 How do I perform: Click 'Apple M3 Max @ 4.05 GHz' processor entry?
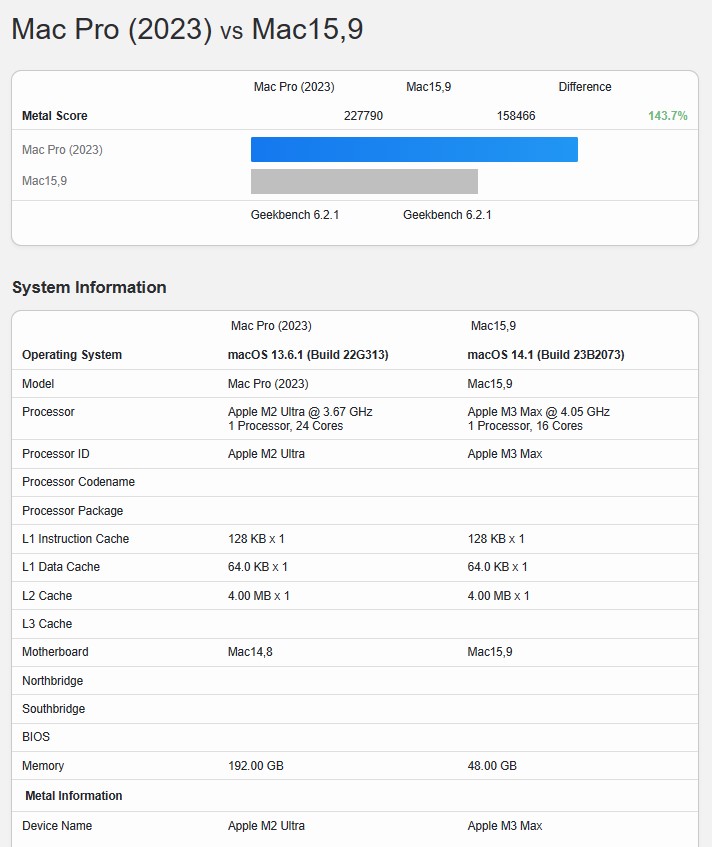(538, 412)
